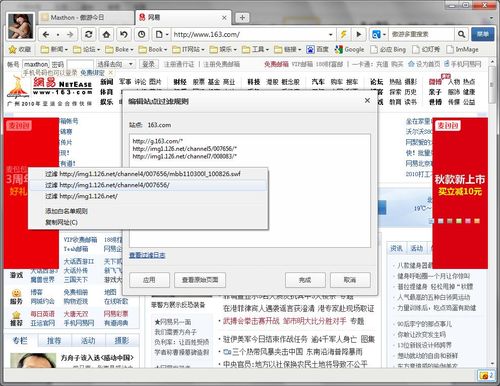Click the 登录 login button
The image size is (500, 386).
149,64
